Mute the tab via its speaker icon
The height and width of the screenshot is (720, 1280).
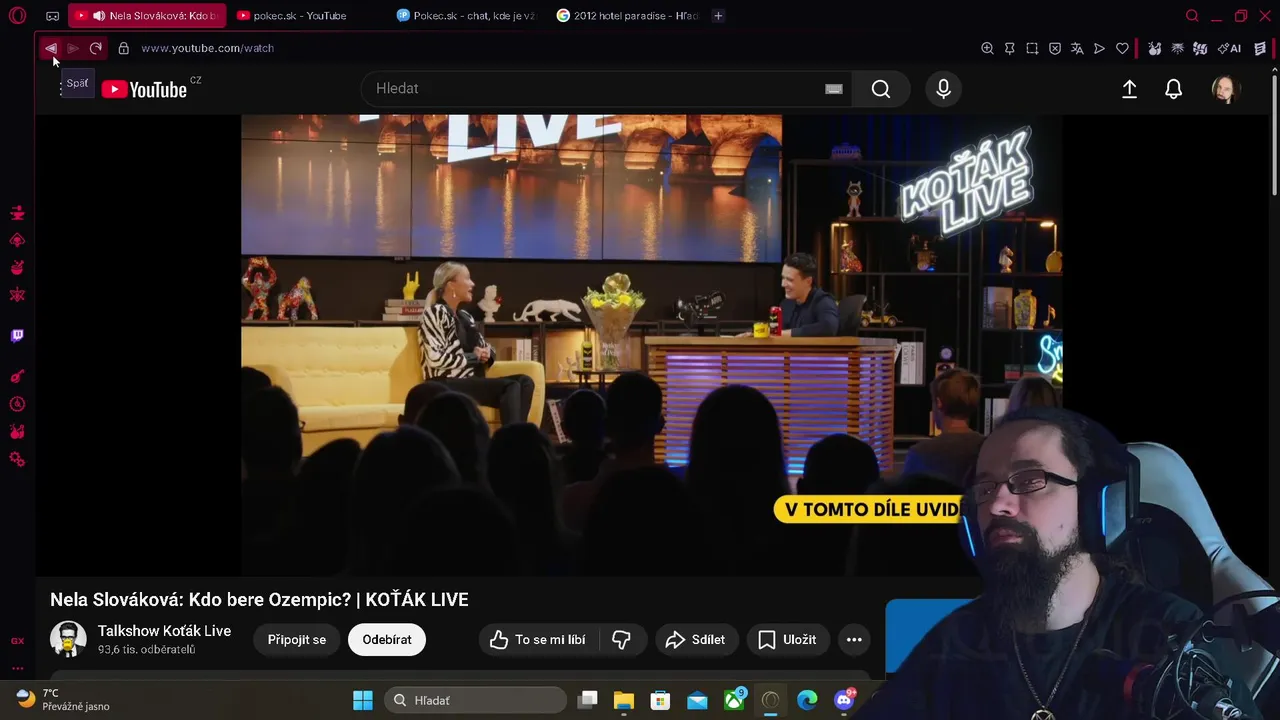(x=99, y=16)
